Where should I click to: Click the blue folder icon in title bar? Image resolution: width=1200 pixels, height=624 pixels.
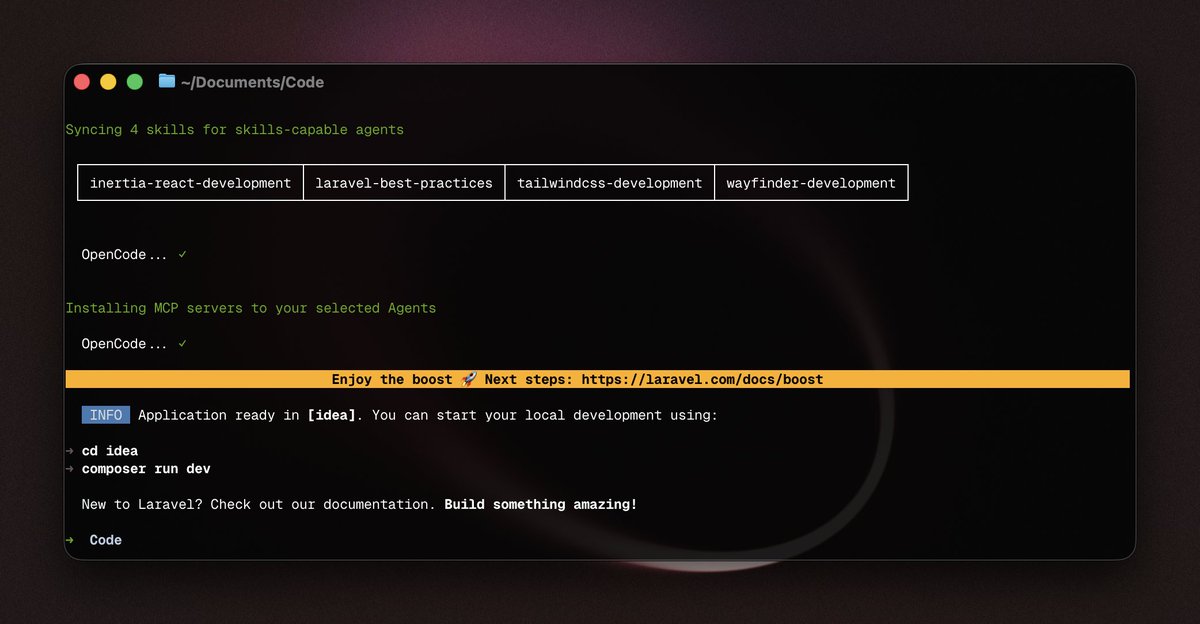point(167,81)
